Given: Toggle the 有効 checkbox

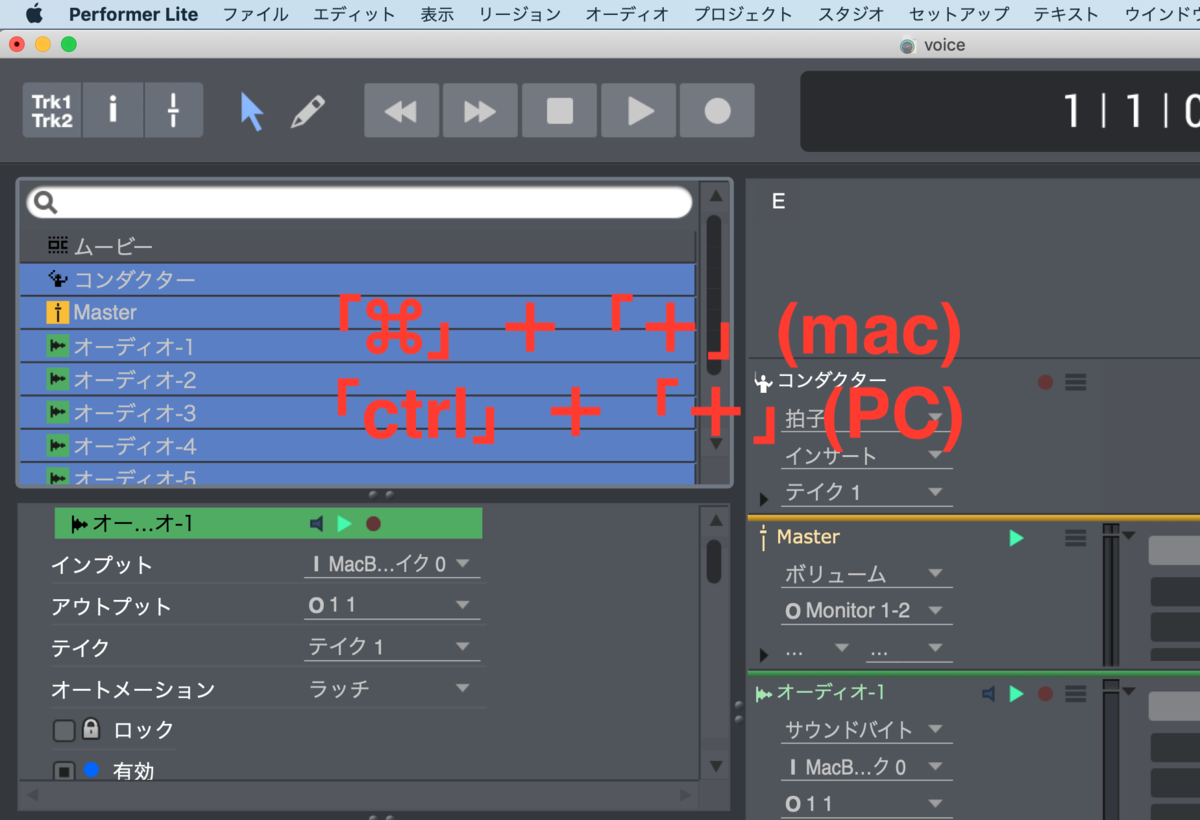Looking at the screenshot, I should point(62,770).
